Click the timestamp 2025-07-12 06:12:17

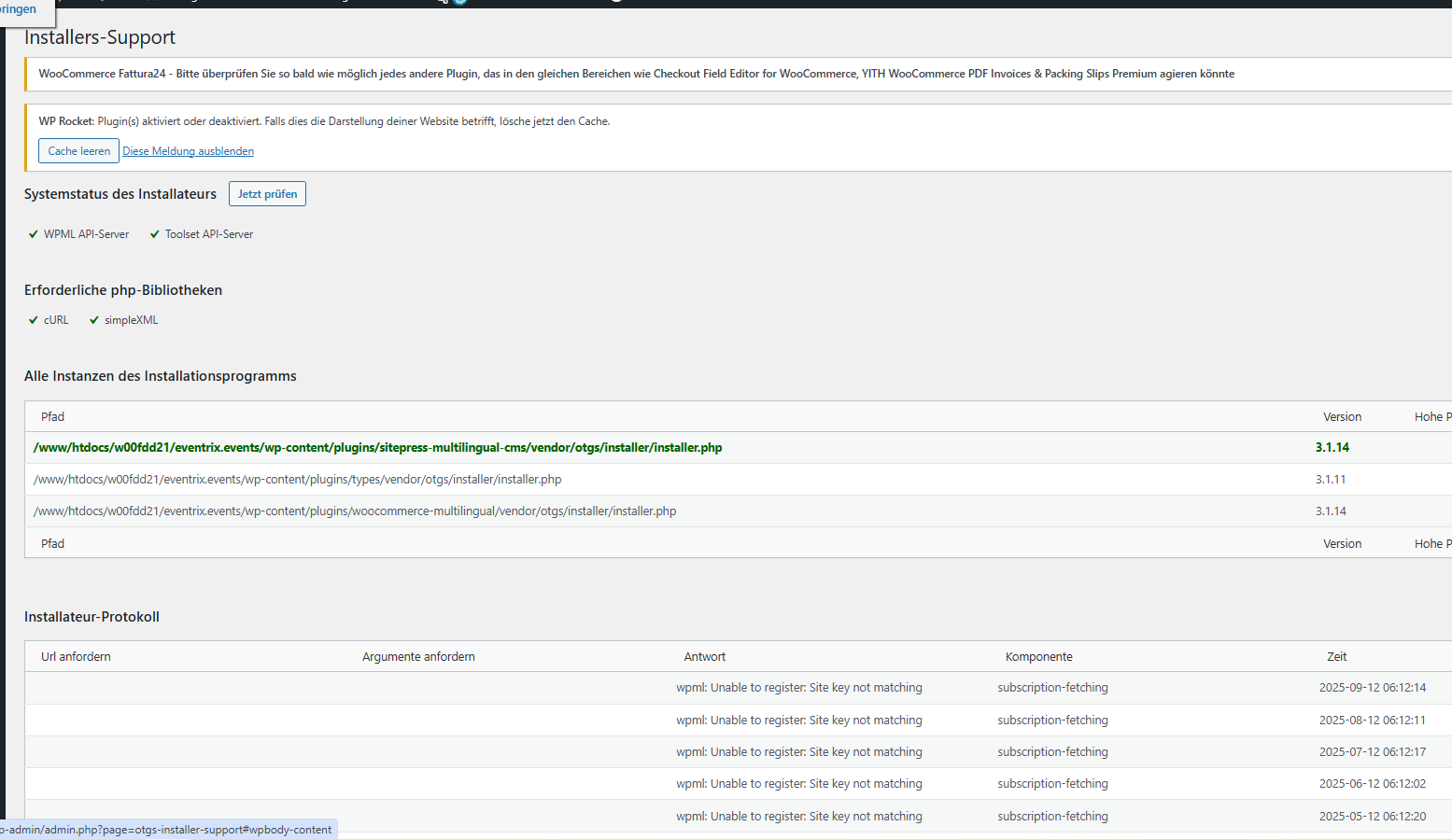tap(1373, 752)
